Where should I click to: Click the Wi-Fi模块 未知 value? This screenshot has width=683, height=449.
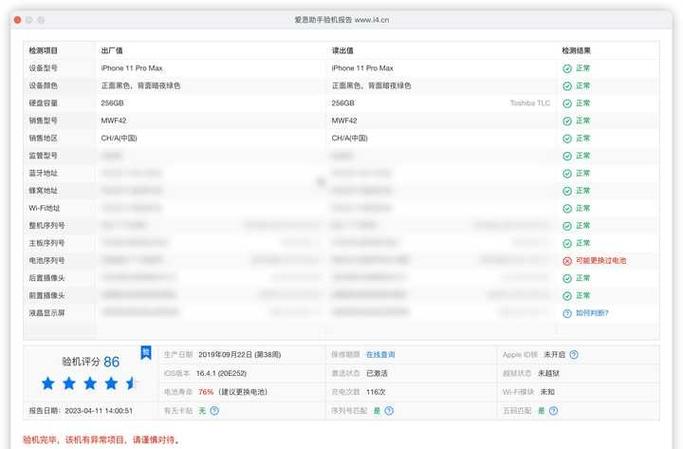pos(548,392)
